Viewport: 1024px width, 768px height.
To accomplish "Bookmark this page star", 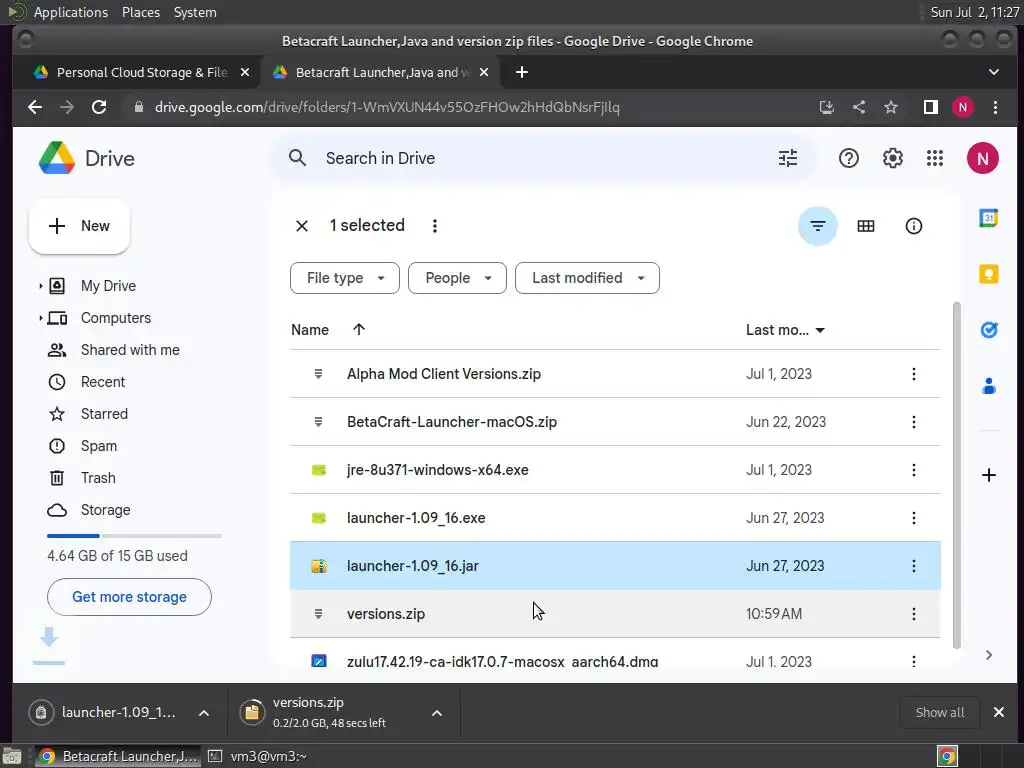I will (x=891, y=107).
